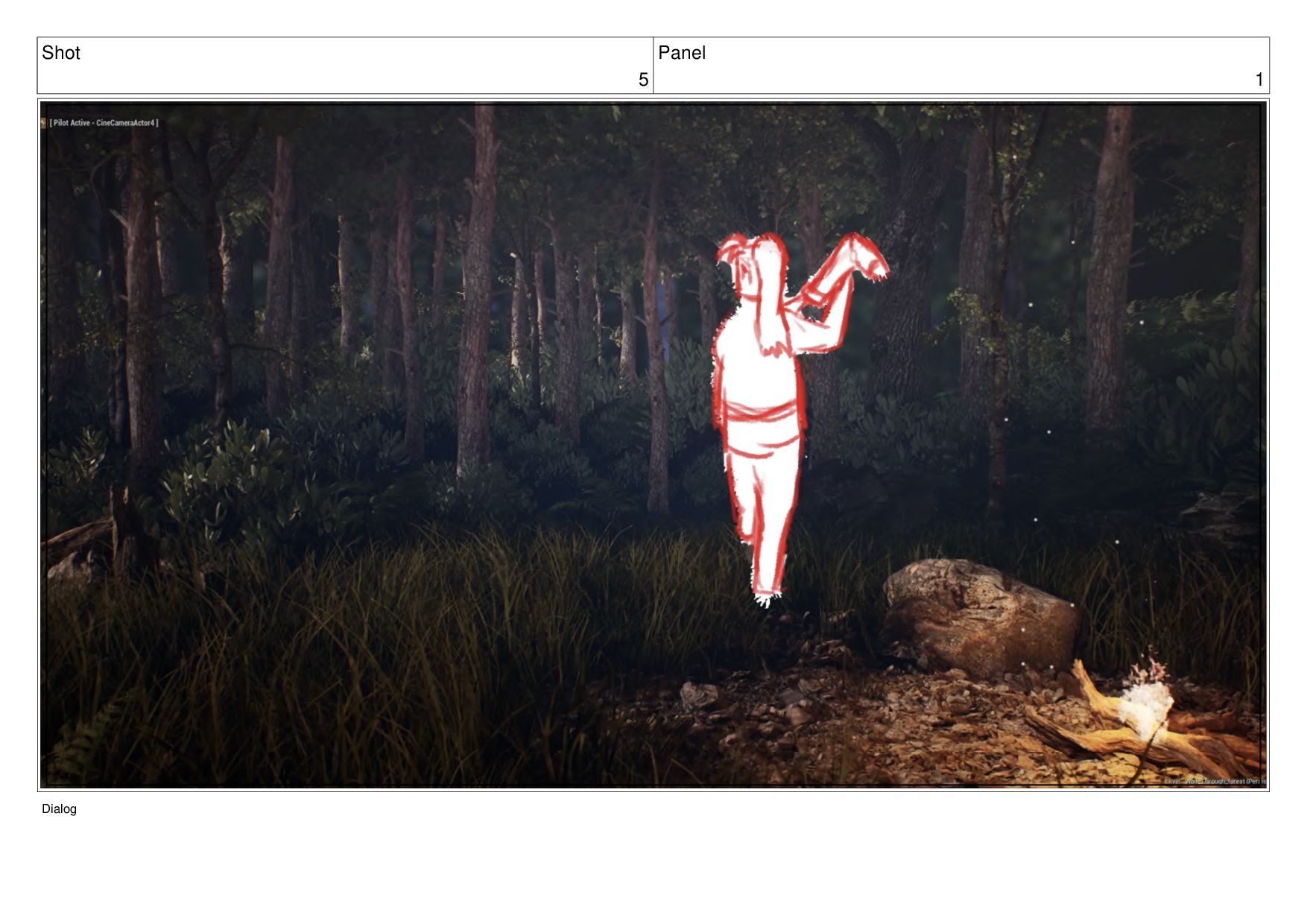This screenshot has width=1307, height=924.
Task: Click the "[ Pilot Active - CineCameraActor4 ]" viewport text
Action: 104,123
